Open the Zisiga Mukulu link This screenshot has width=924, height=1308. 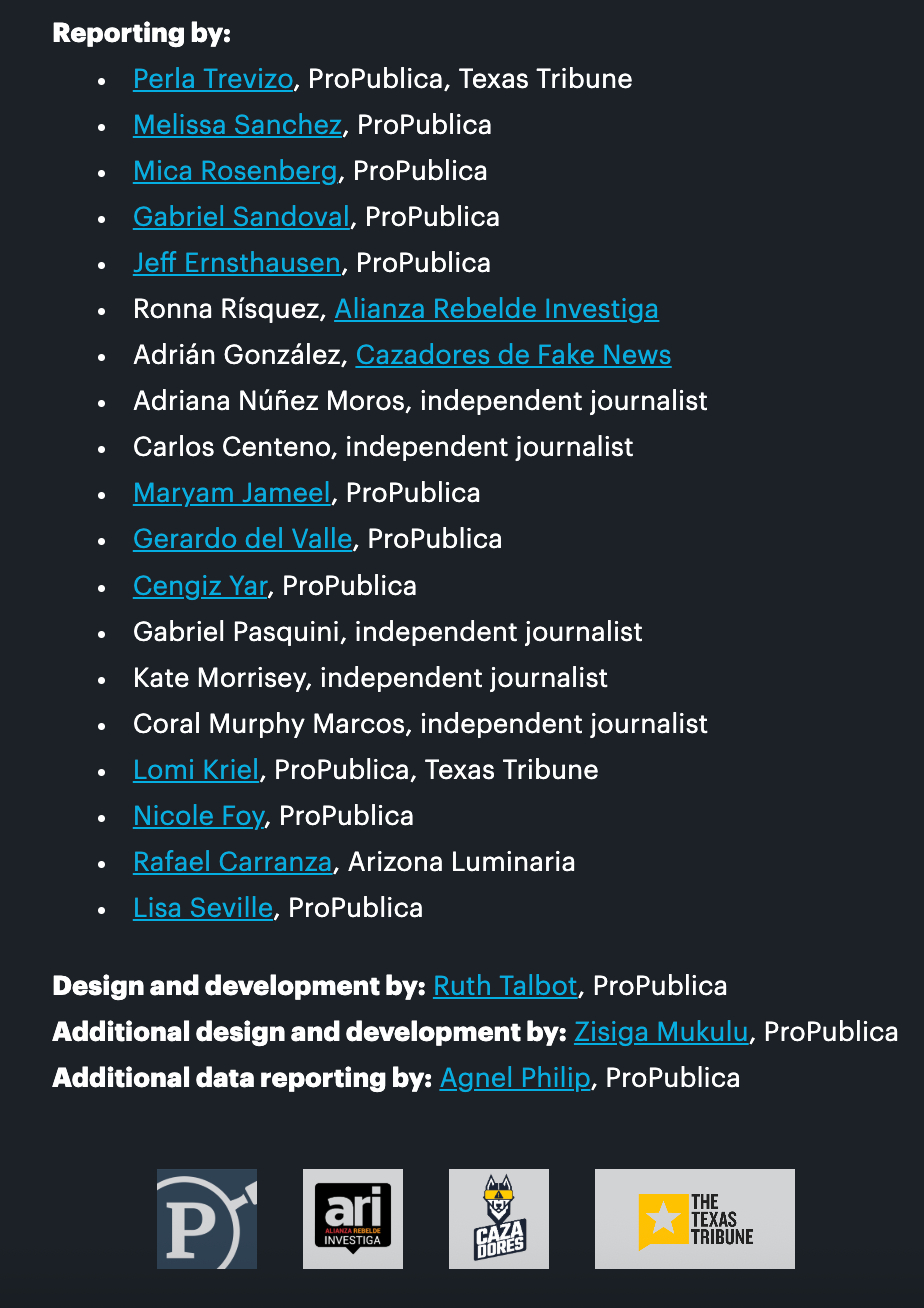point(661,1031)
